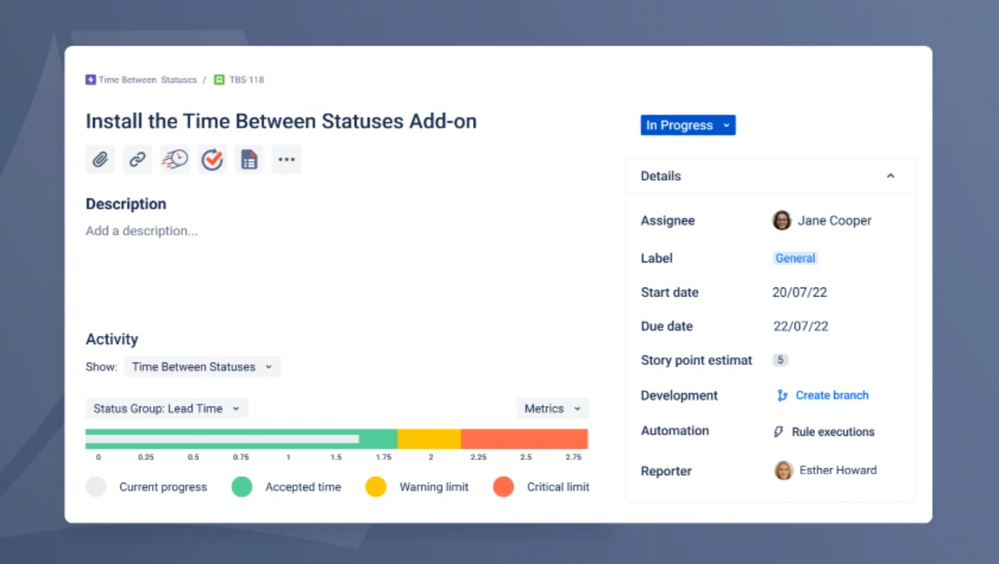Viewport: 999px width, 564px height.
Task: Click the yellow Warning limit legend swatch
Action: (x=376, y=487)
